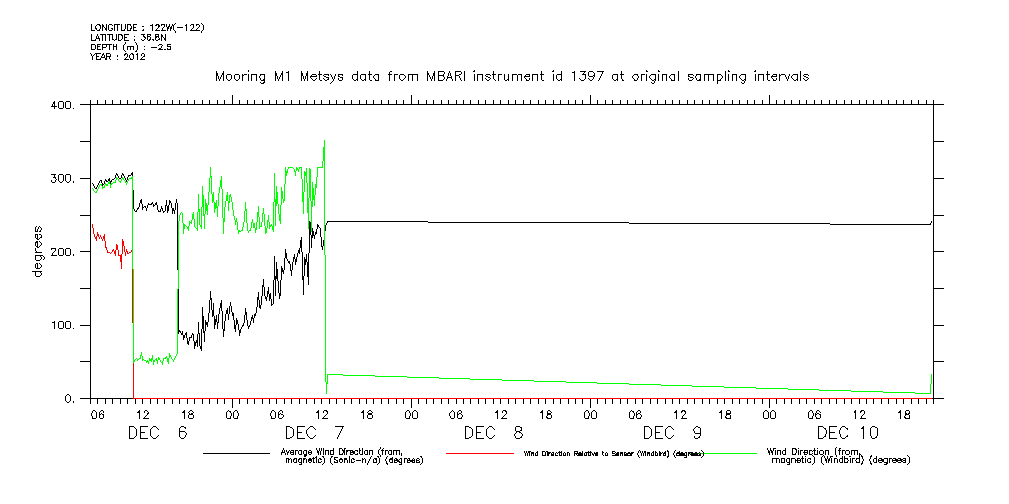Select the YEAR : 2012 header line
1009x504 pixels.
click(118, 57)
